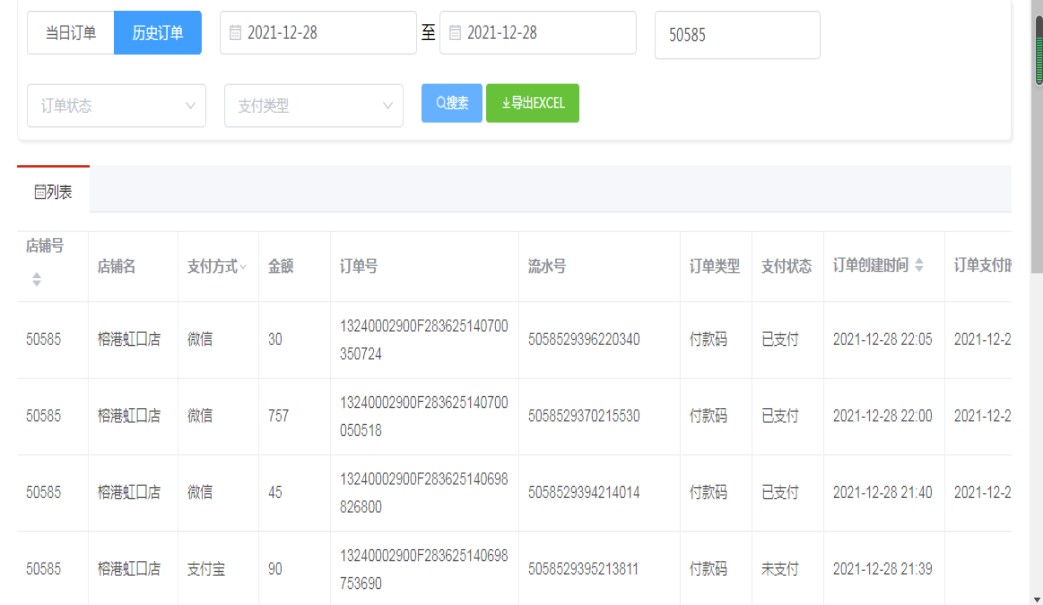This screenshot has width=1043, height=605.
Task: Open 支付方式 column filter arrow
Action: coord(244,267)
